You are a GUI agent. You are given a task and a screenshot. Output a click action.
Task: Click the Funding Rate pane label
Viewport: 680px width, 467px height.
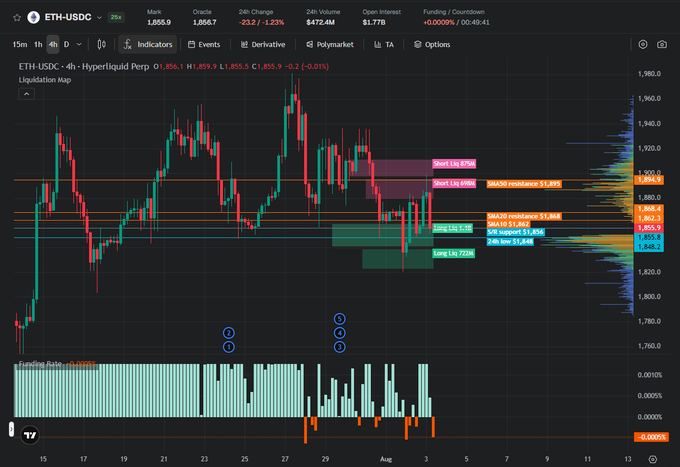click(40, 364)
